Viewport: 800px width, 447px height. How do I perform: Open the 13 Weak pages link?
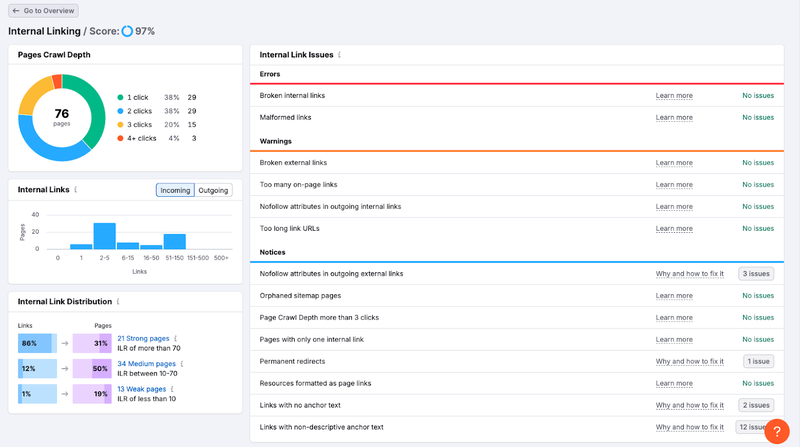(x=141, y=389)
